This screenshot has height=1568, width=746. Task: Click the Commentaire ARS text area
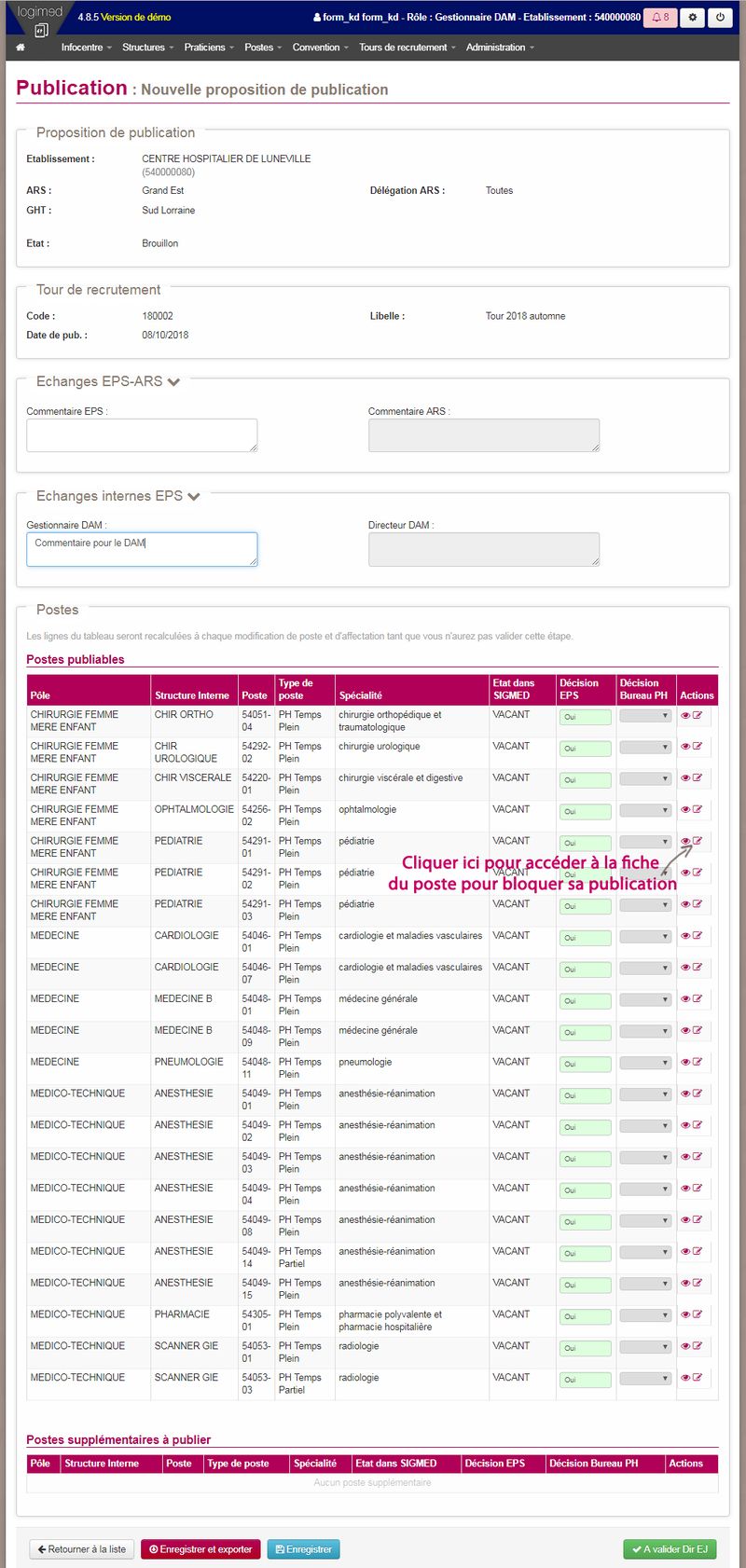tap(484, 435)
